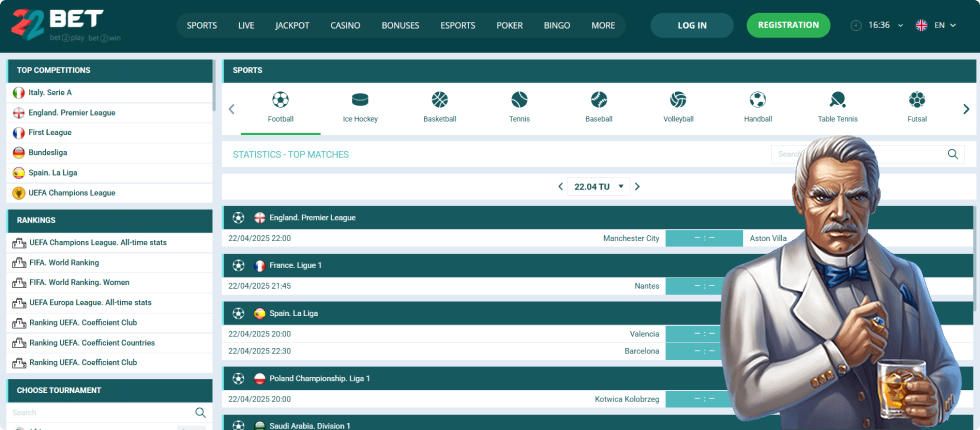Image resolution: width=980 pixels, height=430 pixels.
Task: Select the Handball sport icon
Action: tap(758, 100)
